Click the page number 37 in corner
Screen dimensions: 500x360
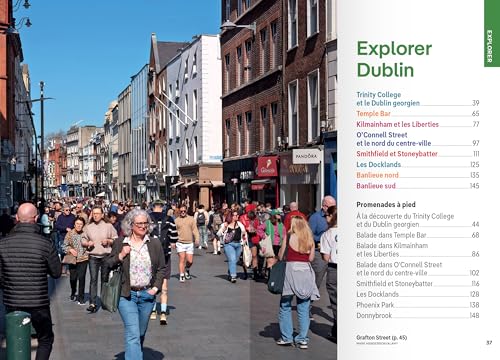[x=489, y=343]
